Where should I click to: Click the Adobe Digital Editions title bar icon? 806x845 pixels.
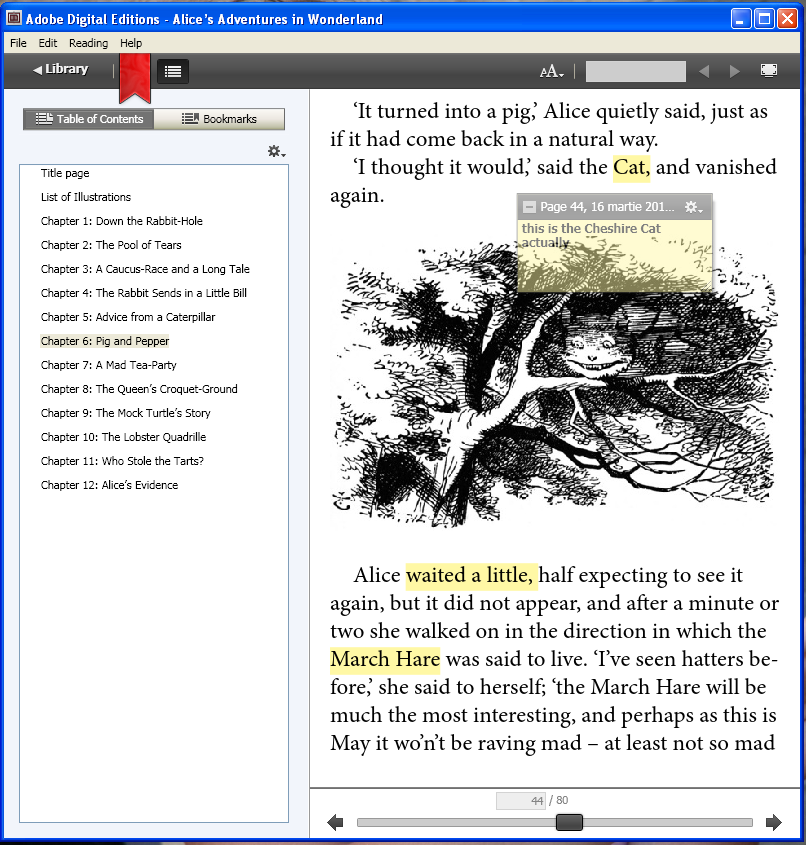click(14, 18)
